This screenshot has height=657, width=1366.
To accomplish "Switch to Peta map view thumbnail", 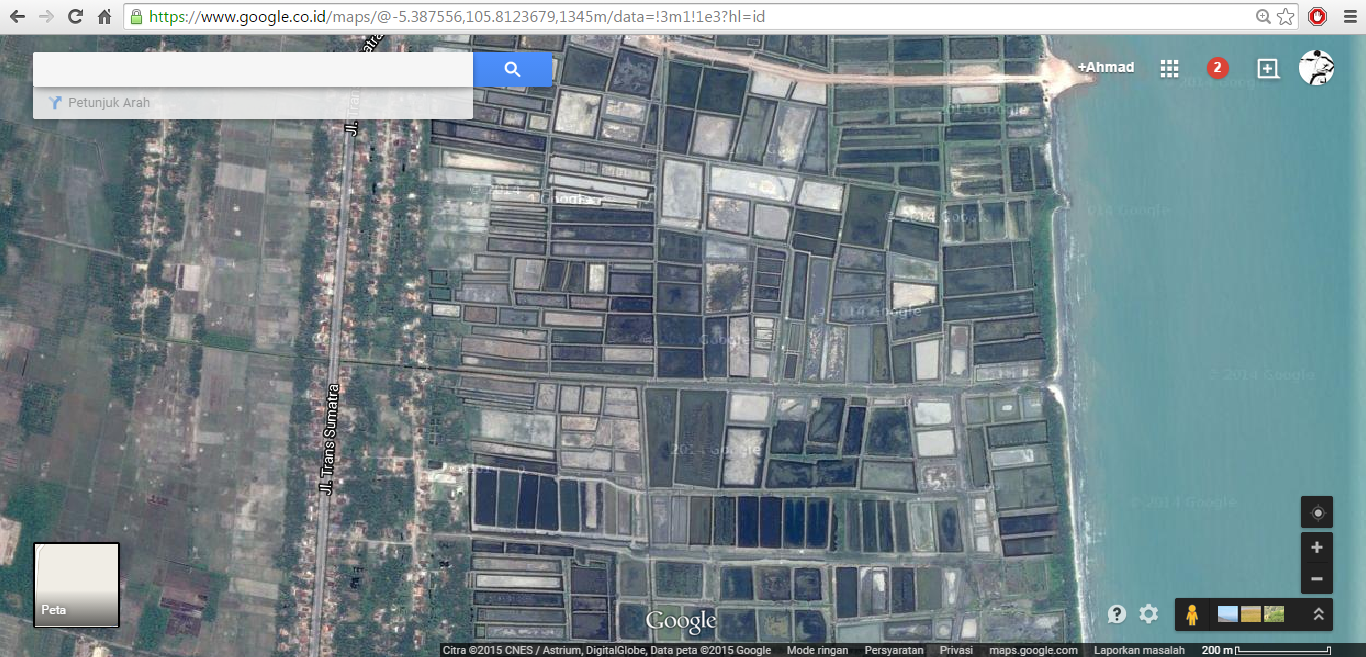I will [x=77, y=585].
